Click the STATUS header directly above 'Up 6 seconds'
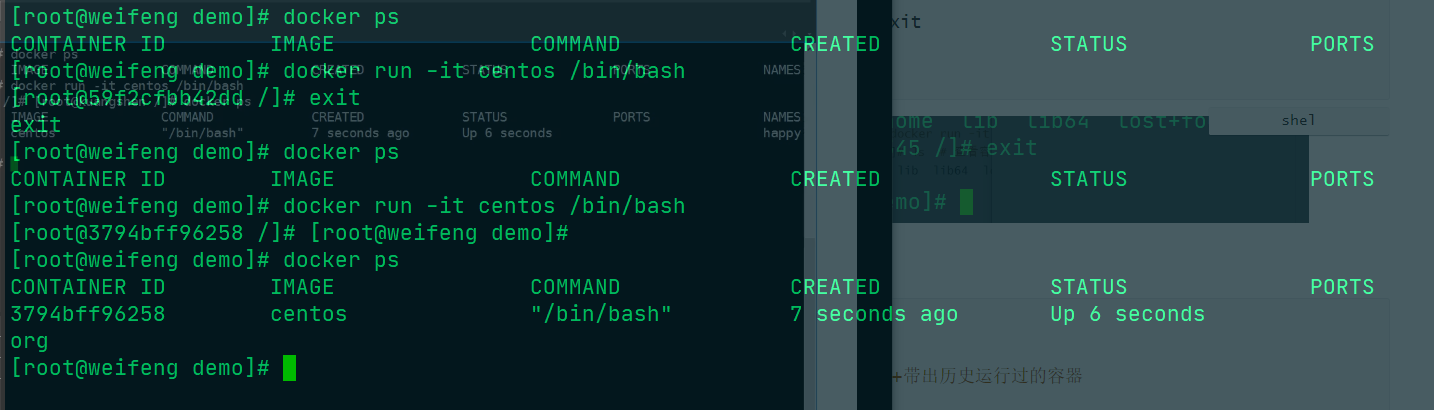1434x410 pixels. coord(1088,287)
